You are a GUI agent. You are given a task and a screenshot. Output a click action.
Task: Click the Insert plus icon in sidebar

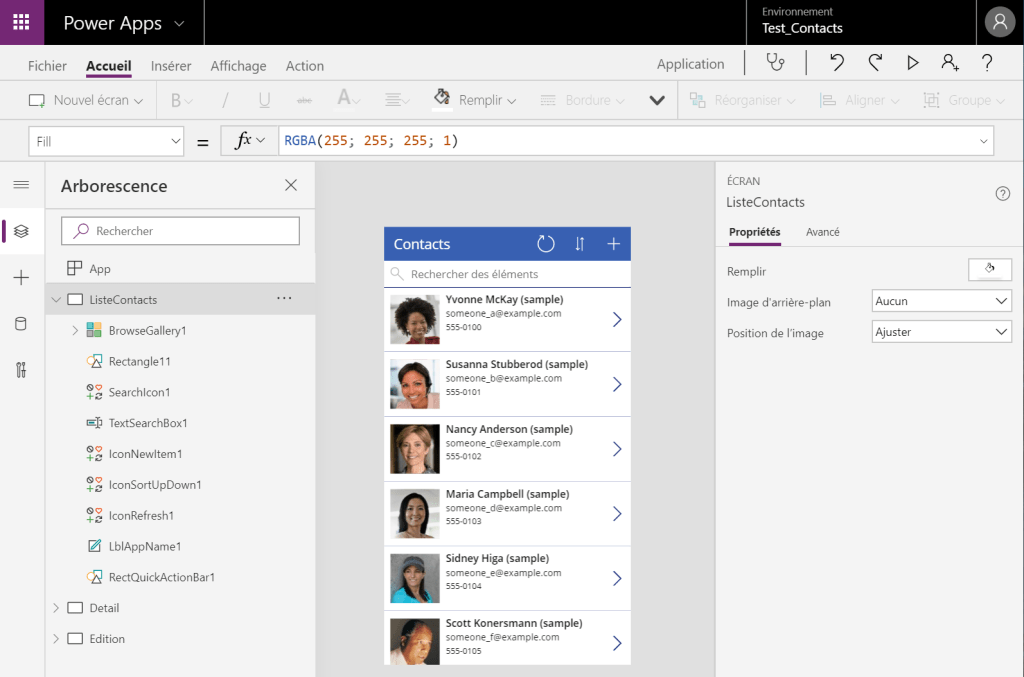[x=21, y=277]
